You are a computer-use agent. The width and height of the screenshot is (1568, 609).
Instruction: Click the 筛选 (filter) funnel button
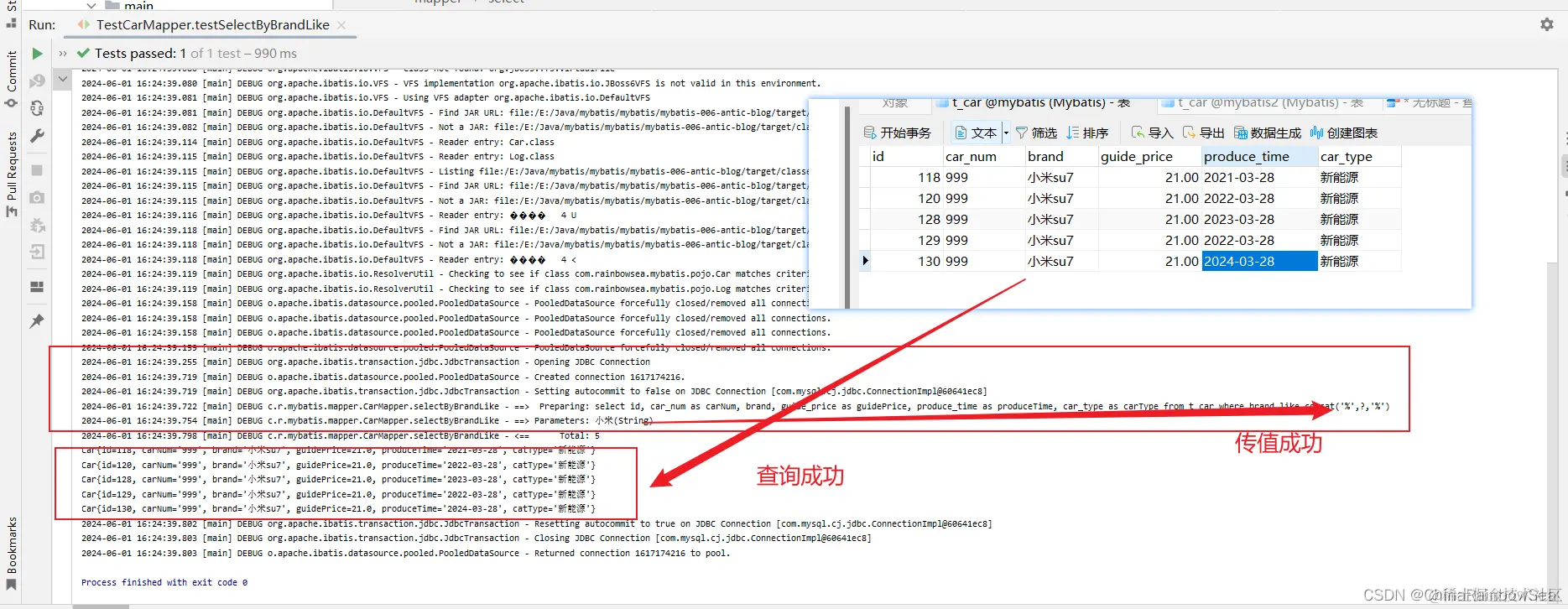pyautogui.click(x=1036, y=133)
